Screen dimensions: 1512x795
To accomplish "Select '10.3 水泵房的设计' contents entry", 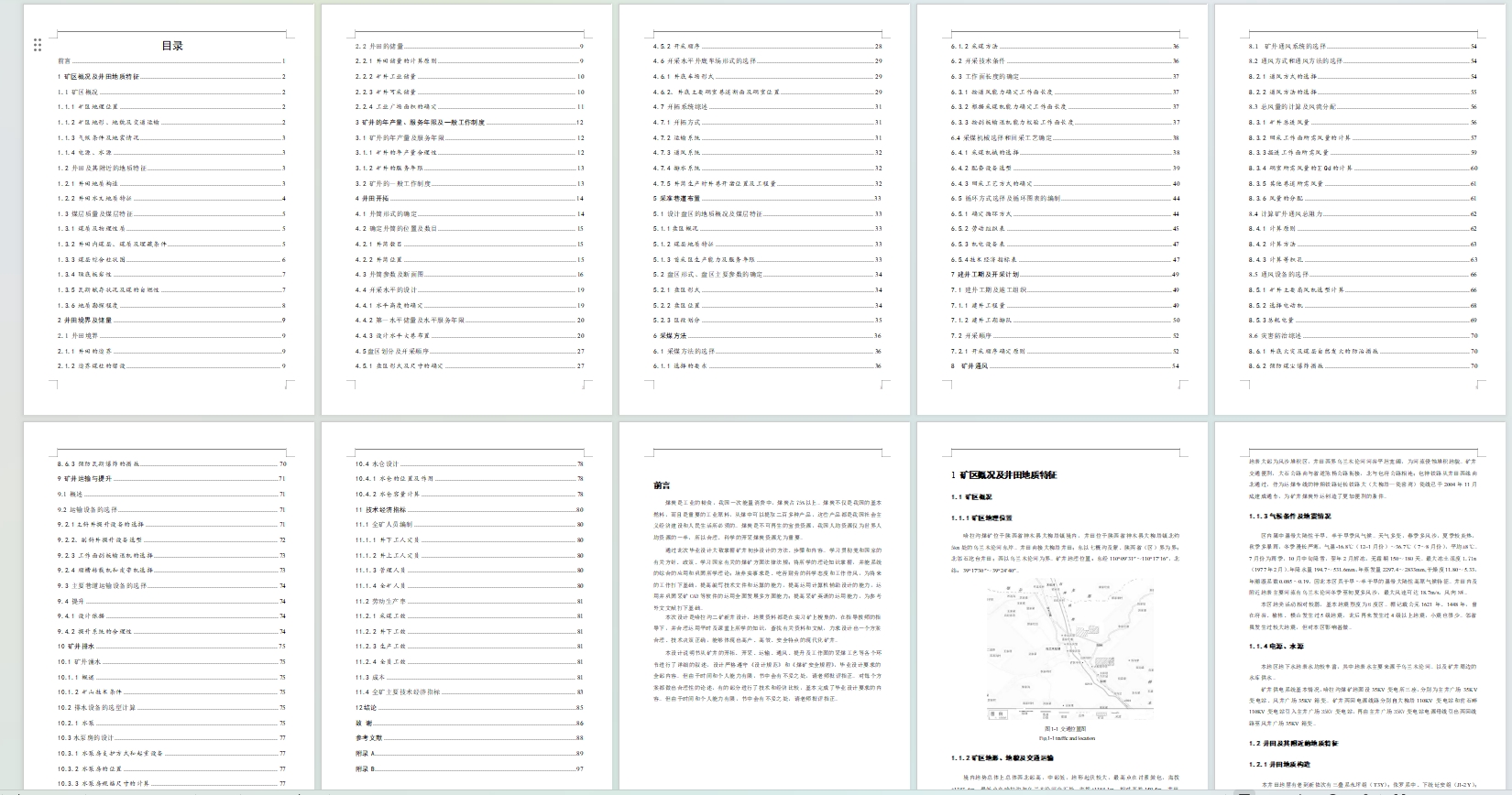I will click(171, 737).
